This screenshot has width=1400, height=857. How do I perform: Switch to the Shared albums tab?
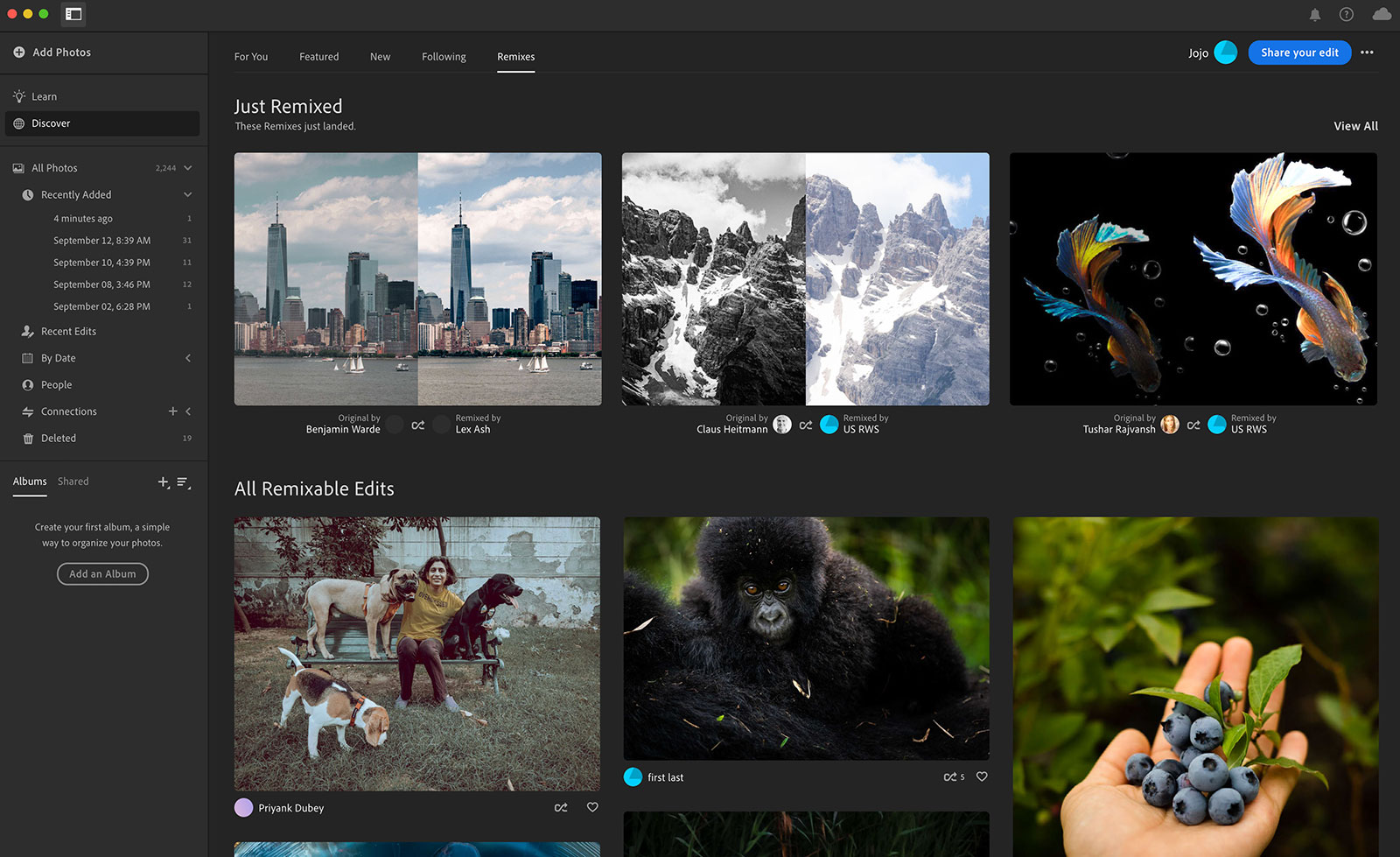(73, 481)
